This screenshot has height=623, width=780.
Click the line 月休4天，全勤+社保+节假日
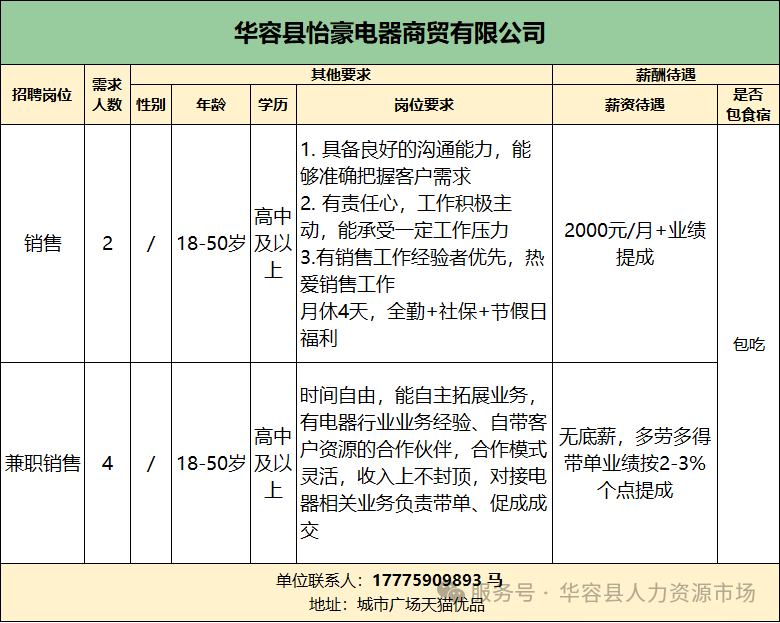[423, 312]
